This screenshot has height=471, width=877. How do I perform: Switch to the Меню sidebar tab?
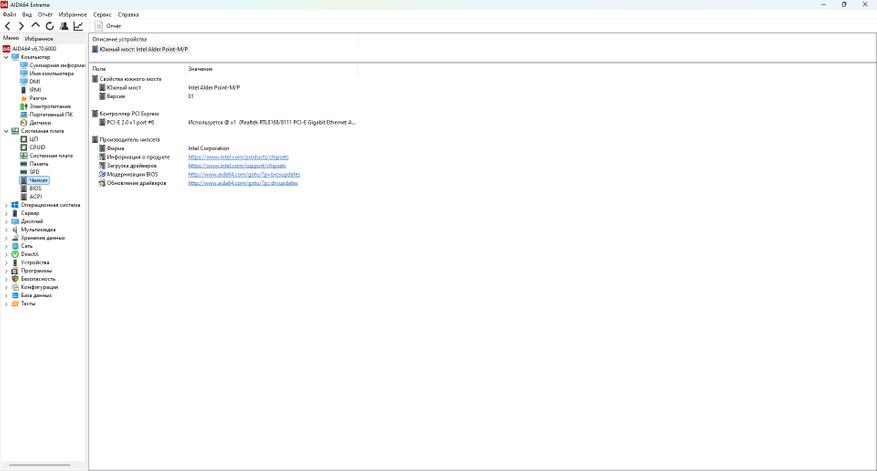coord(11,38)
